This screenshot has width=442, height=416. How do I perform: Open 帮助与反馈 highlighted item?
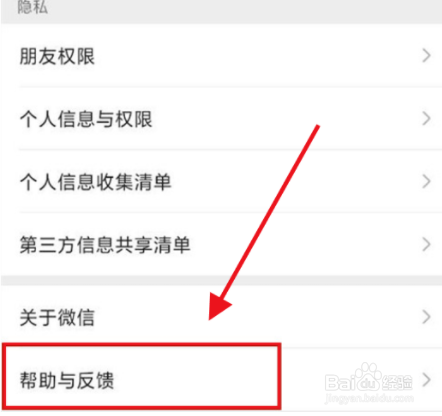point(141,377)
